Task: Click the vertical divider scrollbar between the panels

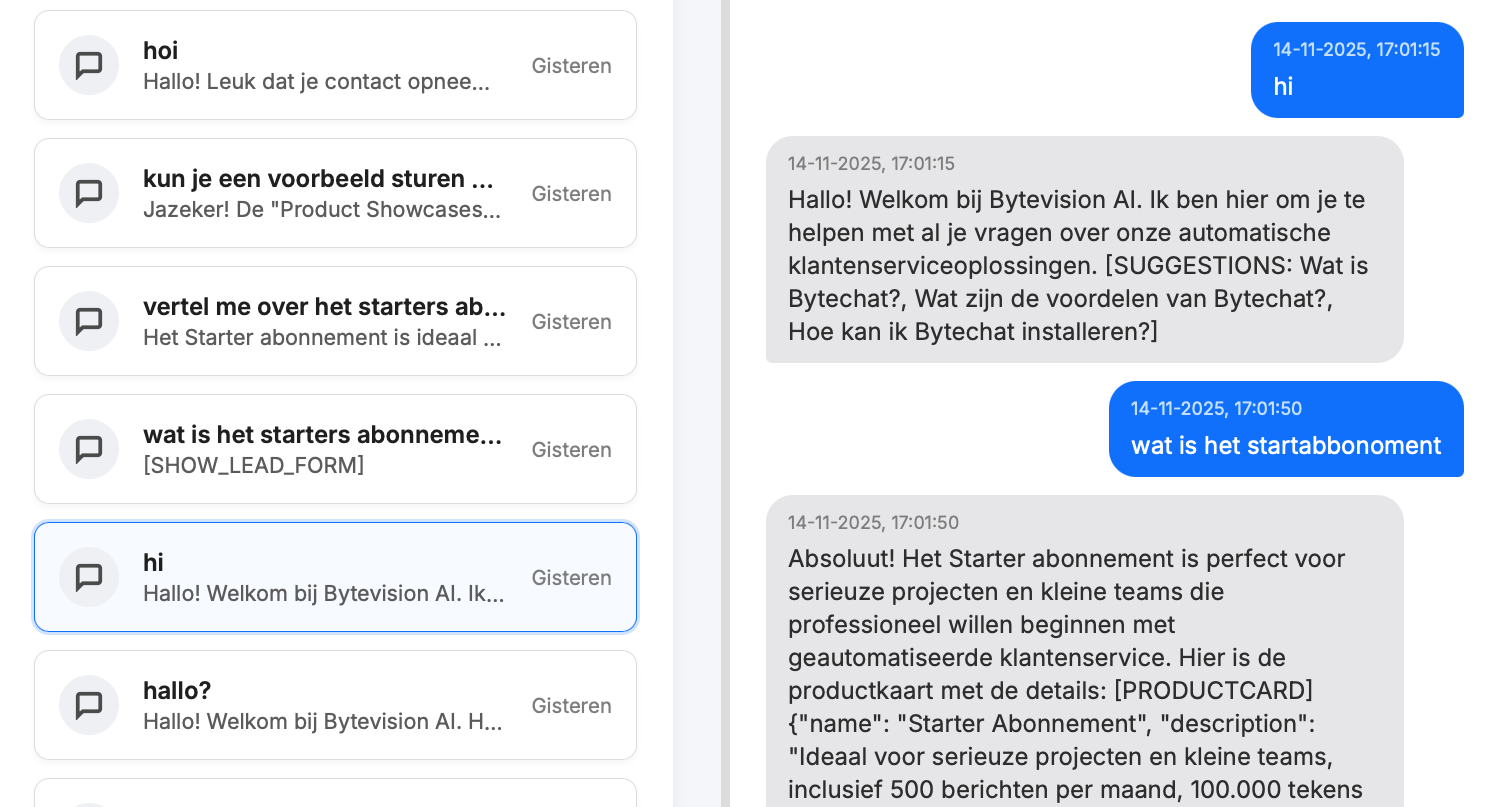Action: pos(724,400)
